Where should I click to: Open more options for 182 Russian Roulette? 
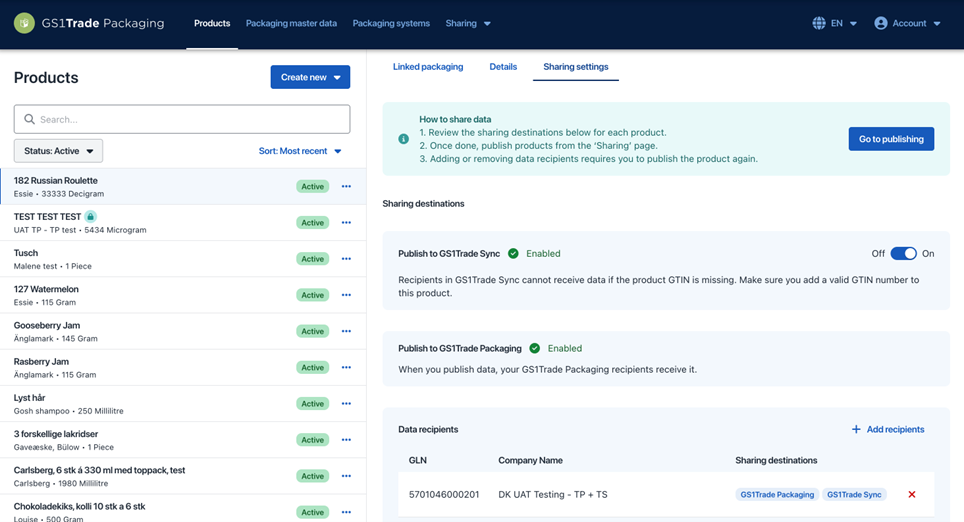[x=346, y=186]
